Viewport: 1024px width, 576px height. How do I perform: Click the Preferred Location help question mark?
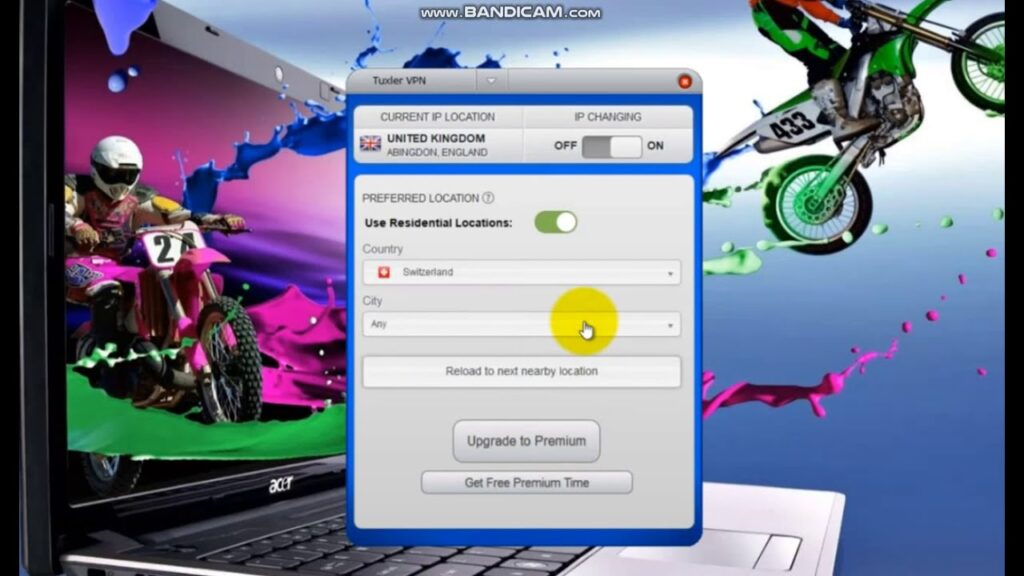(x=488, y=198)
